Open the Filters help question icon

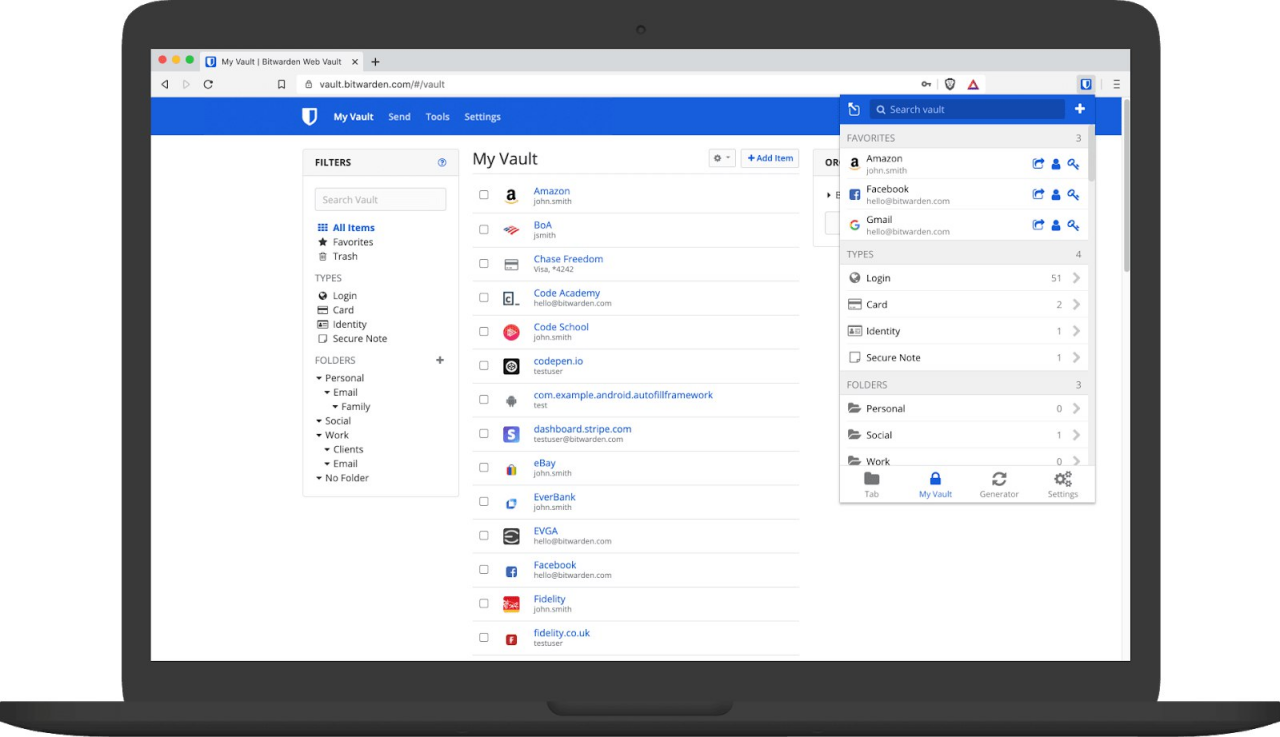(x=442, y=162)
